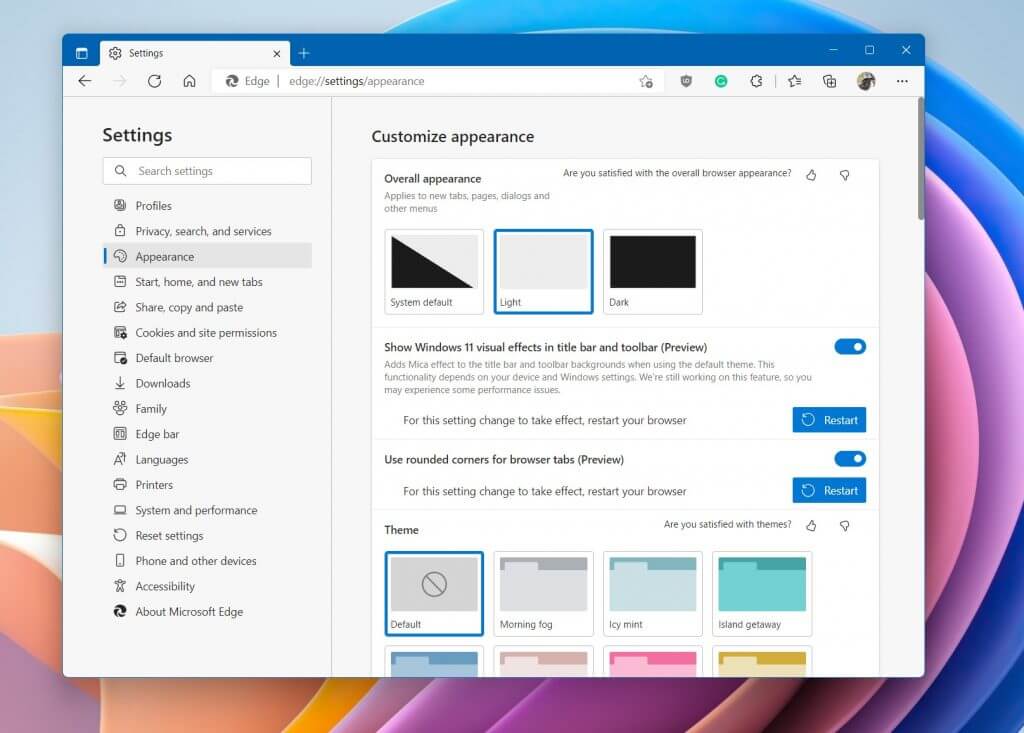Image resolution: width=1024 pixels, height=733 pixels.
Task: Open Downloads settings
Action: 208,383
